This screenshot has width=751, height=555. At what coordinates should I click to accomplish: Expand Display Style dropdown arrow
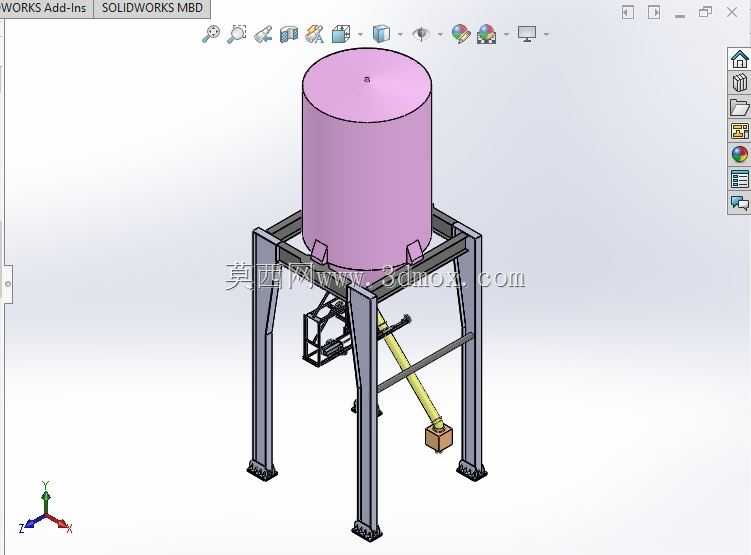tap(400, 34)
